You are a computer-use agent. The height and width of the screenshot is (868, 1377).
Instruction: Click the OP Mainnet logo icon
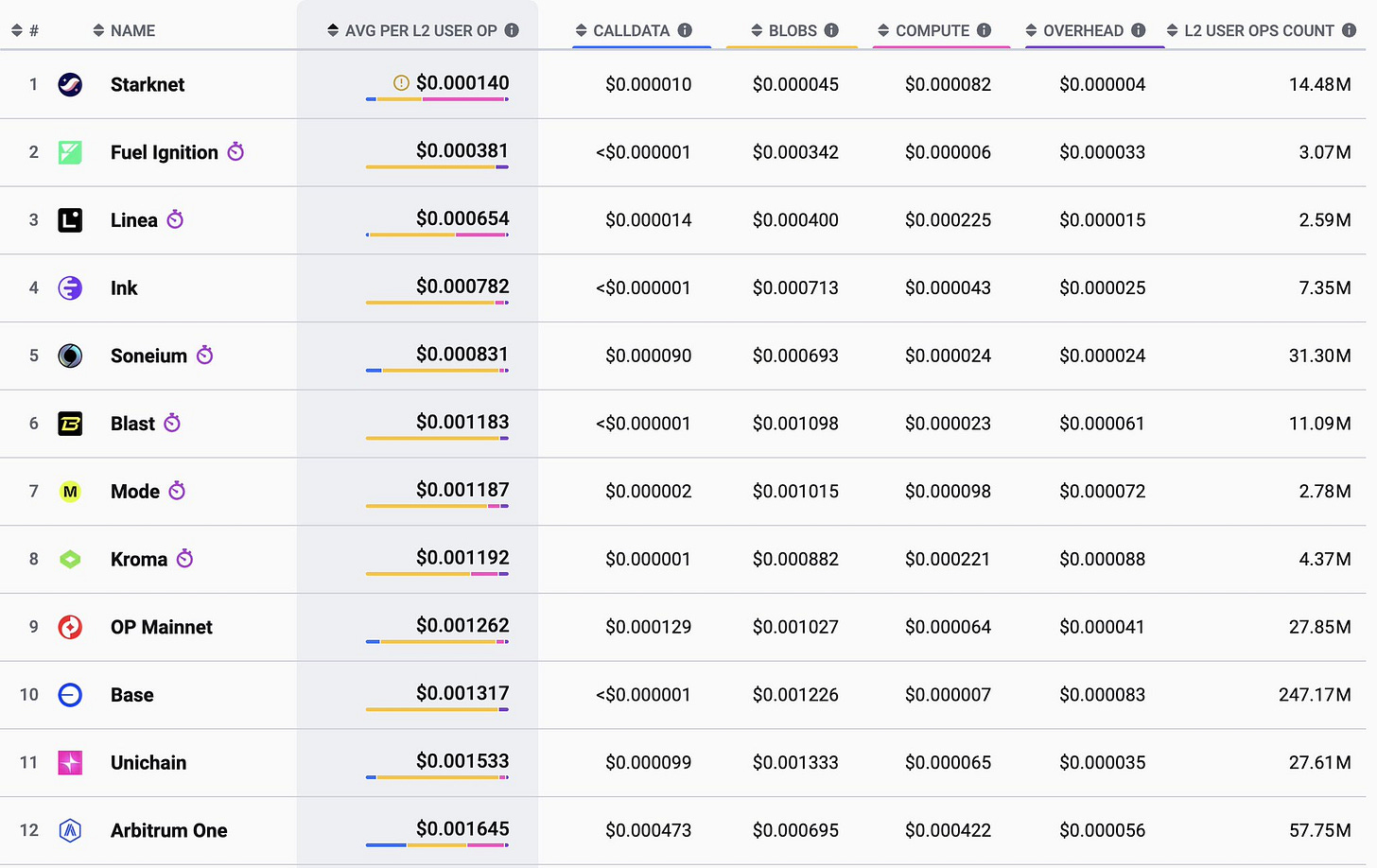click(70, 627)
